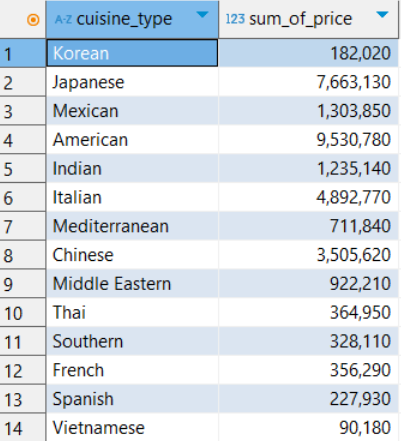Click the value 356,290

click(x=360, y=370)
